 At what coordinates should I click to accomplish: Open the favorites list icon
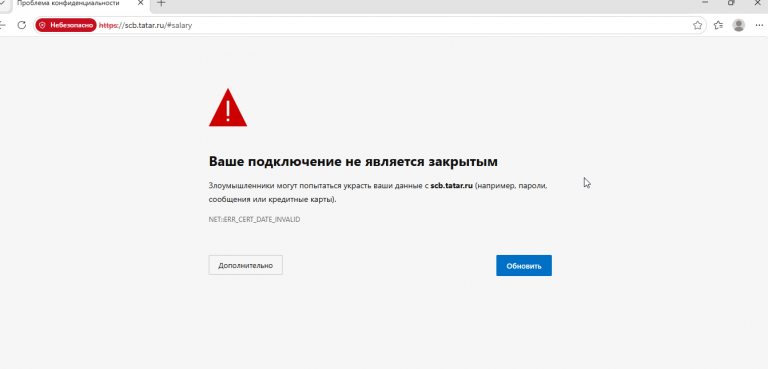click(719, 25)
